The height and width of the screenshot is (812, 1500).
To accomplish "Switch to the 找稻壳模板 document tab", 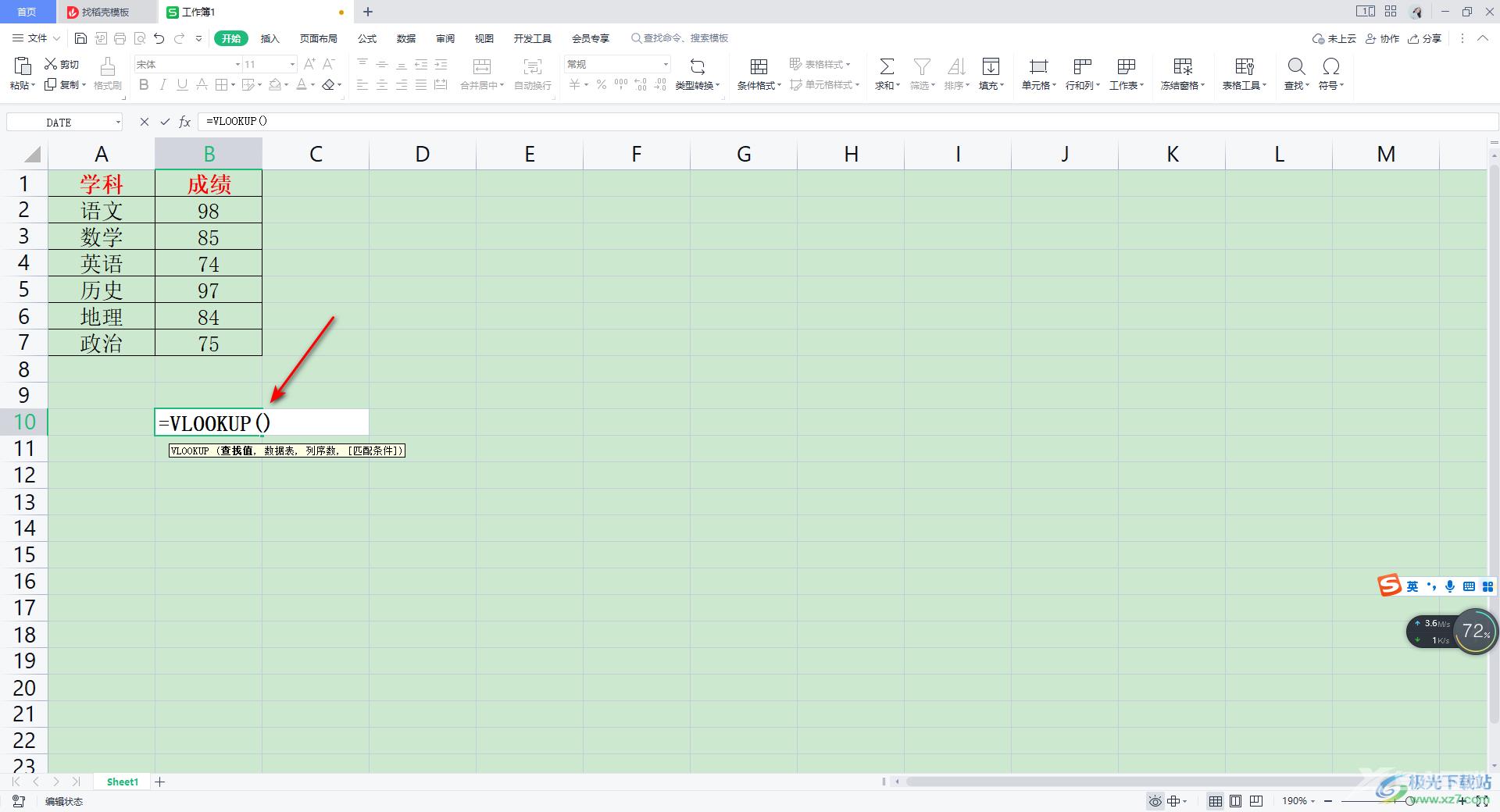I will (106, 12).
